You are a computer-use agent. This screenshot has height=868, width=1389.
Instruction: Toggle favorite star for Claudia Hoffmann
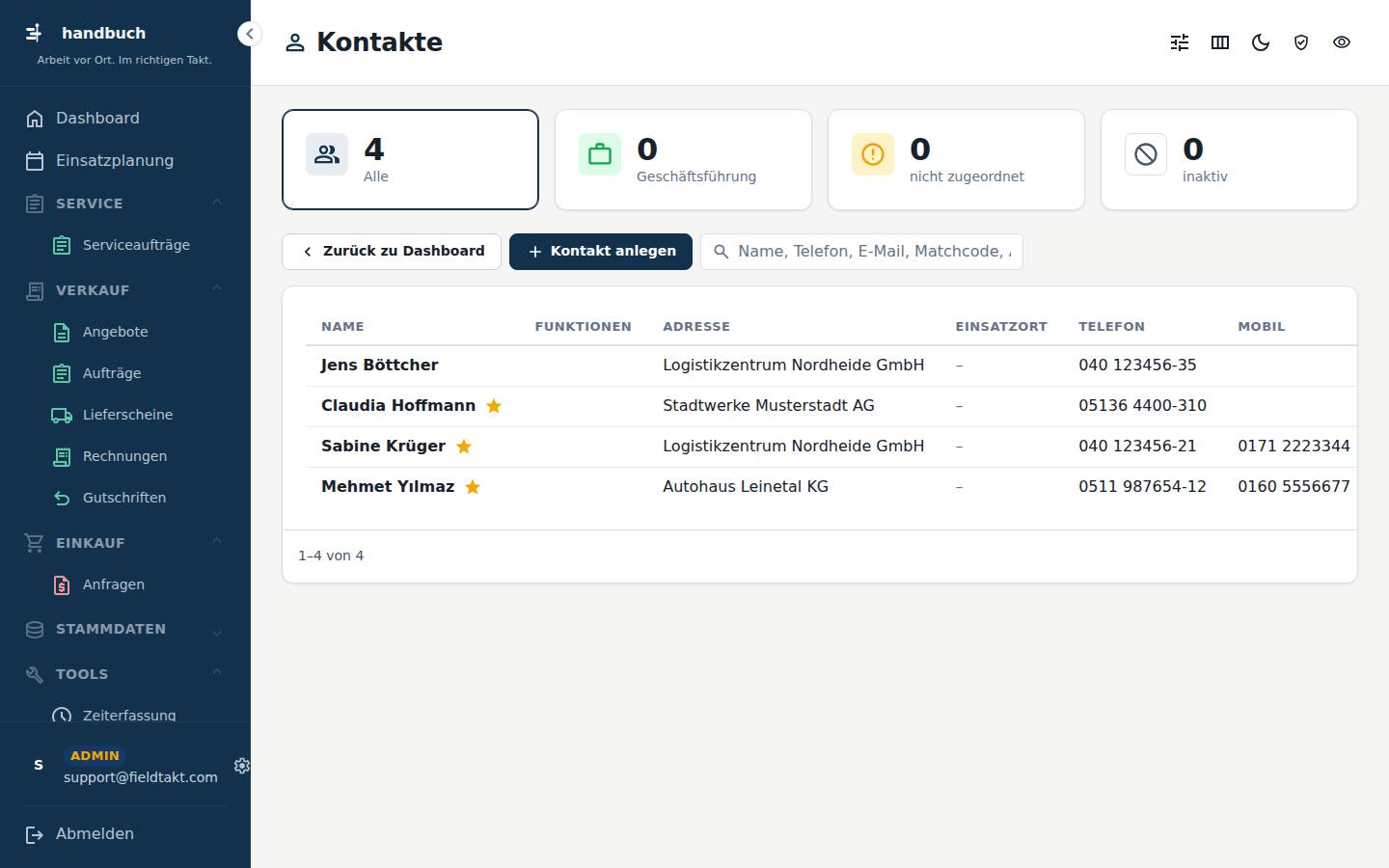pos(494,406)
